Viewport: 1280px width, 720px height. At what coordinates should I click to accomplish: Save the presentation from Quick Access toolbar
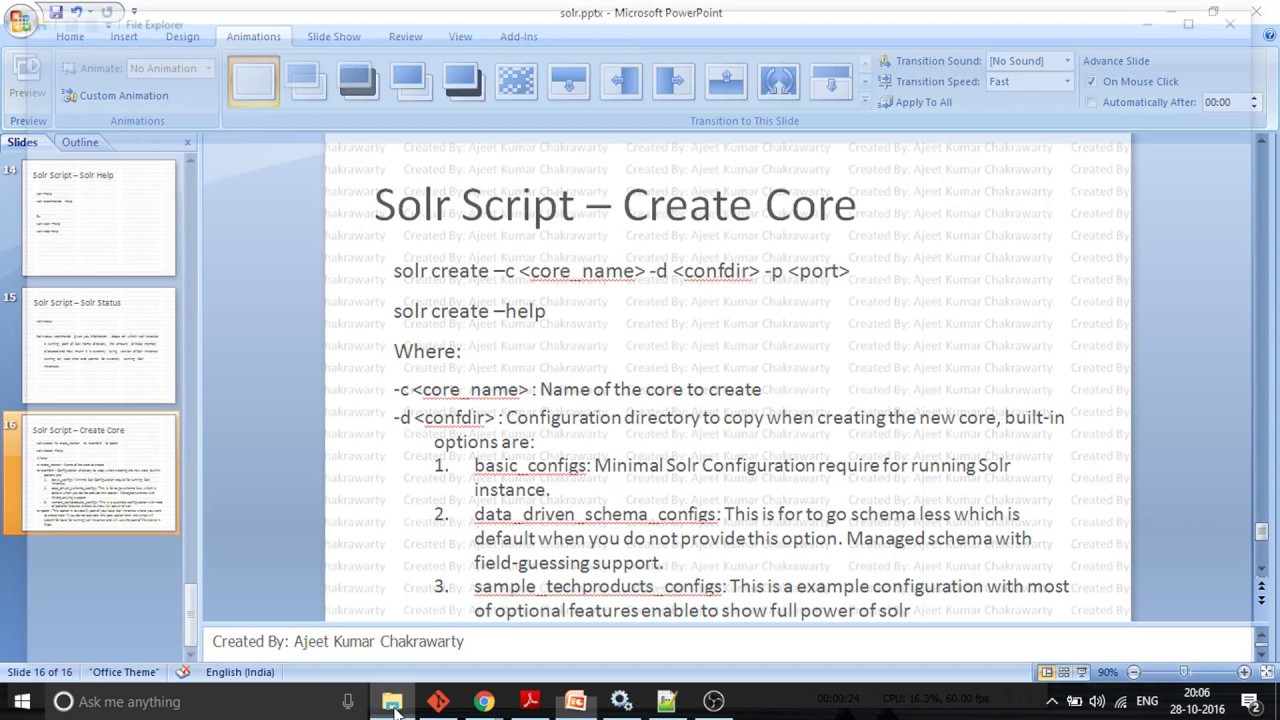point(56,12)
